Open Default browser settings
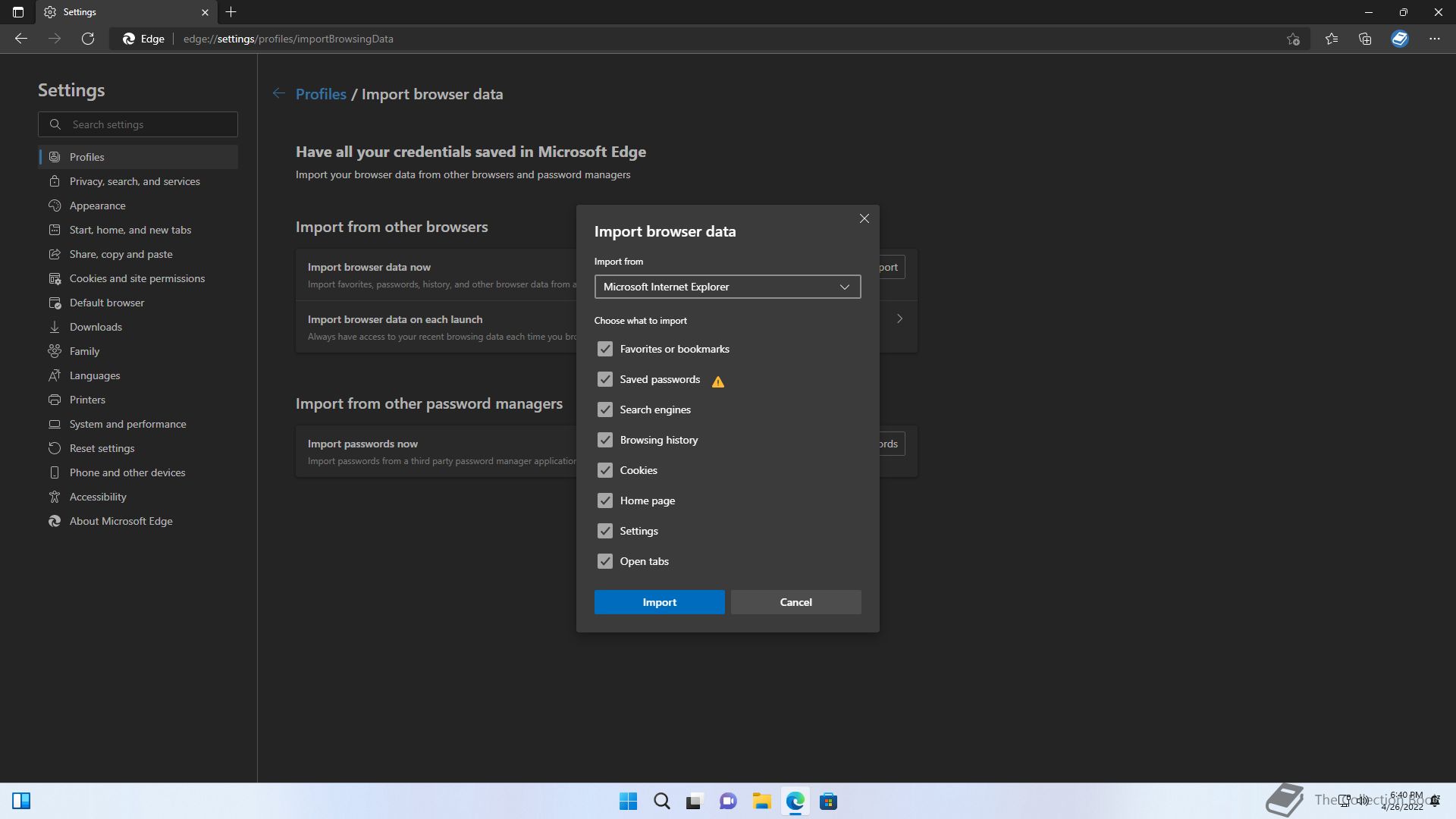 138,303
